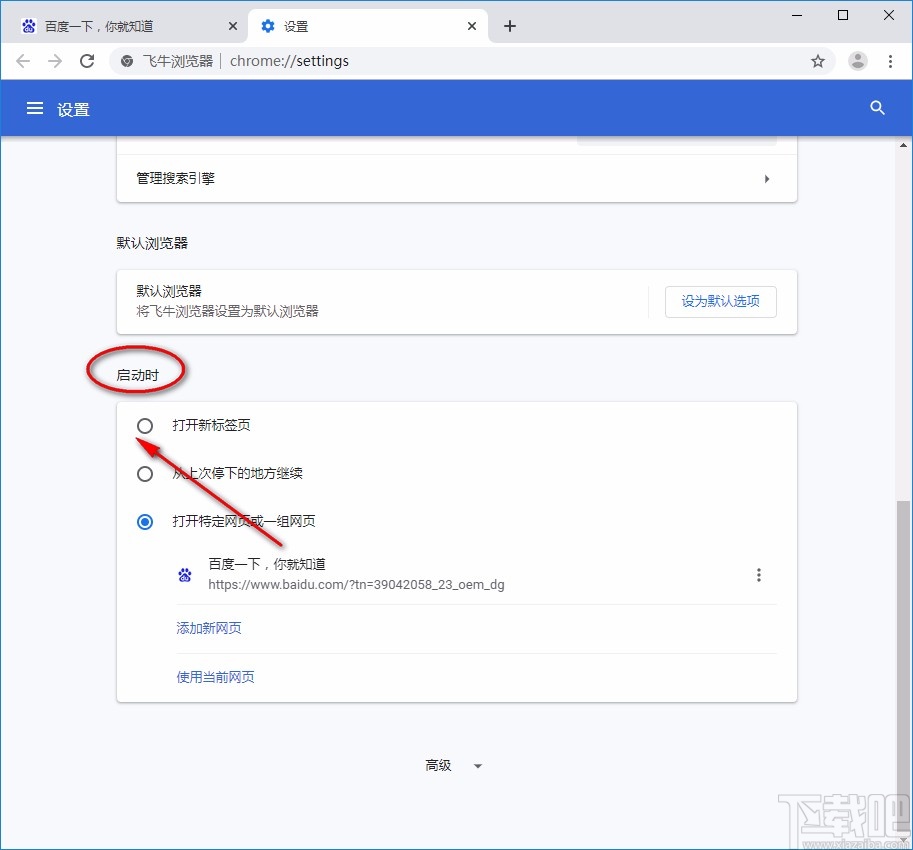Bookmark this page with the star icon

point(818,61)
